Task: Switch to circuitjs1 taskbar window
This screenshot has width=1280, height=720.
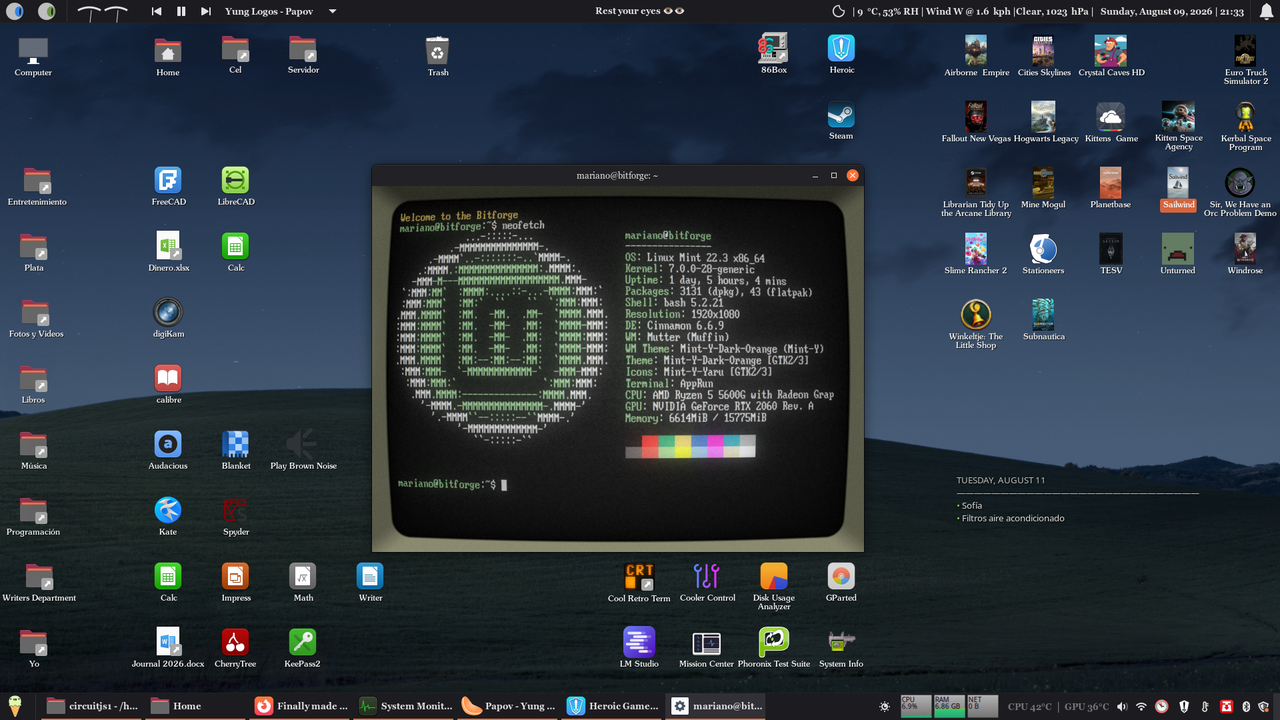Action: tap(91, 706)
